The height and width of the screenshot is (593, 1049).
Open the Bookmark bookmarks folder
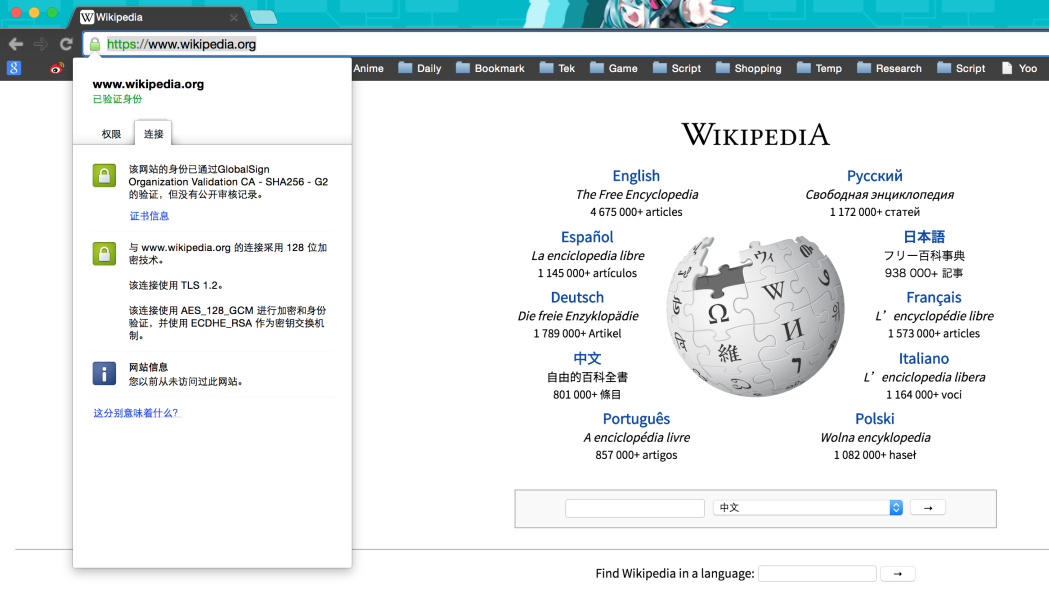click(x=490, y=68)
